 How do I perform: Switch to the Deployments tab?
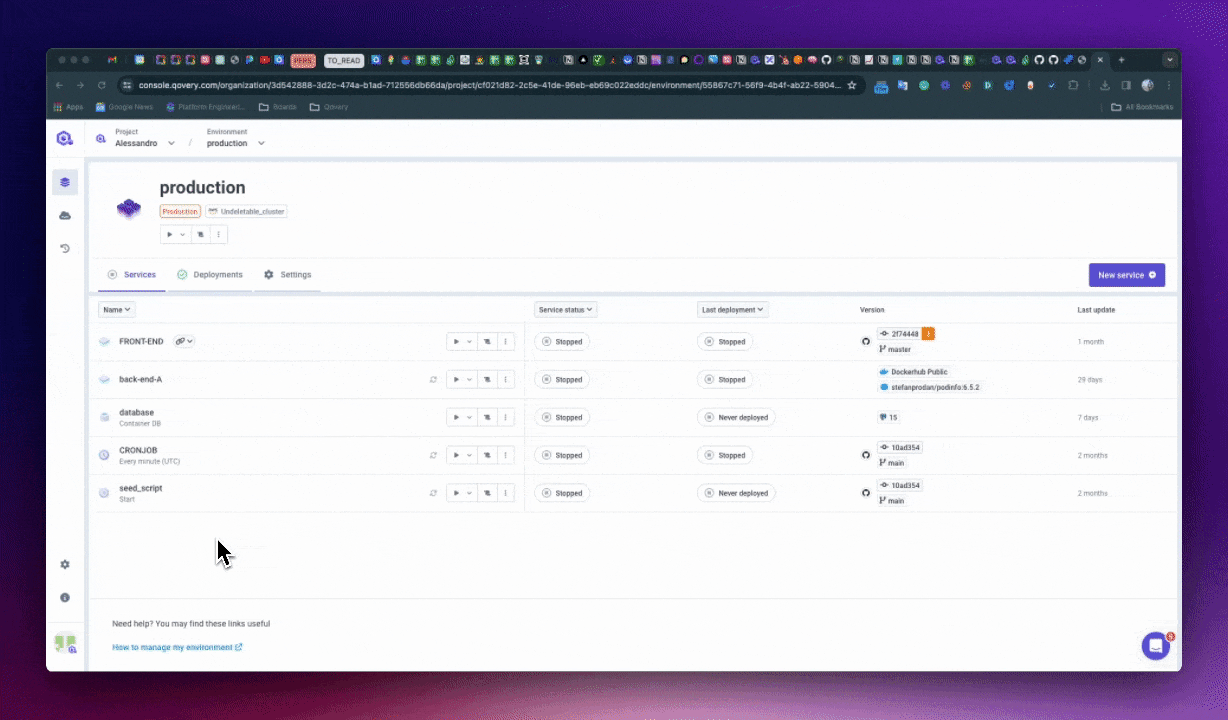pyautogui.click(x=210, y=274)
